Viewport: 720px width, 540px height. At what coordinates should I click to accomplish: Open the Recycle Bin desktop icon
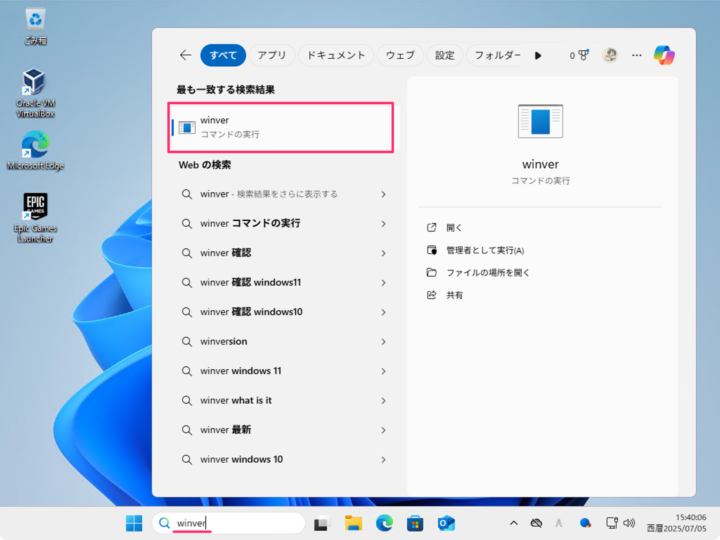tap(35, 27)
